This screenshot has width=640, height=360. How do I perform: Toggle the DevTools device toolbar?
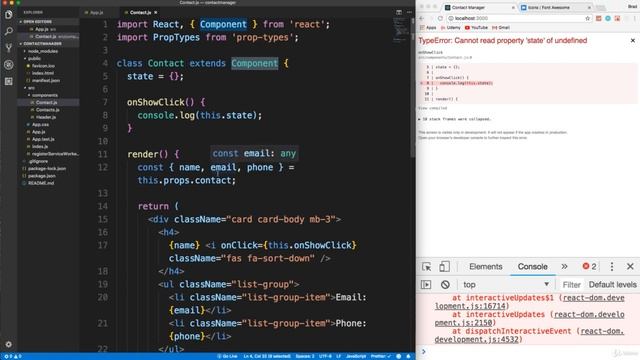444,267
